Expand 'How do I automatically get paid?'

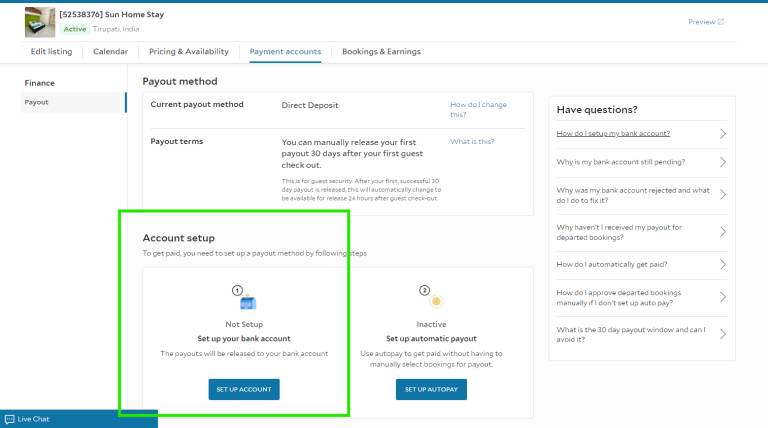[x=642, y=264]
